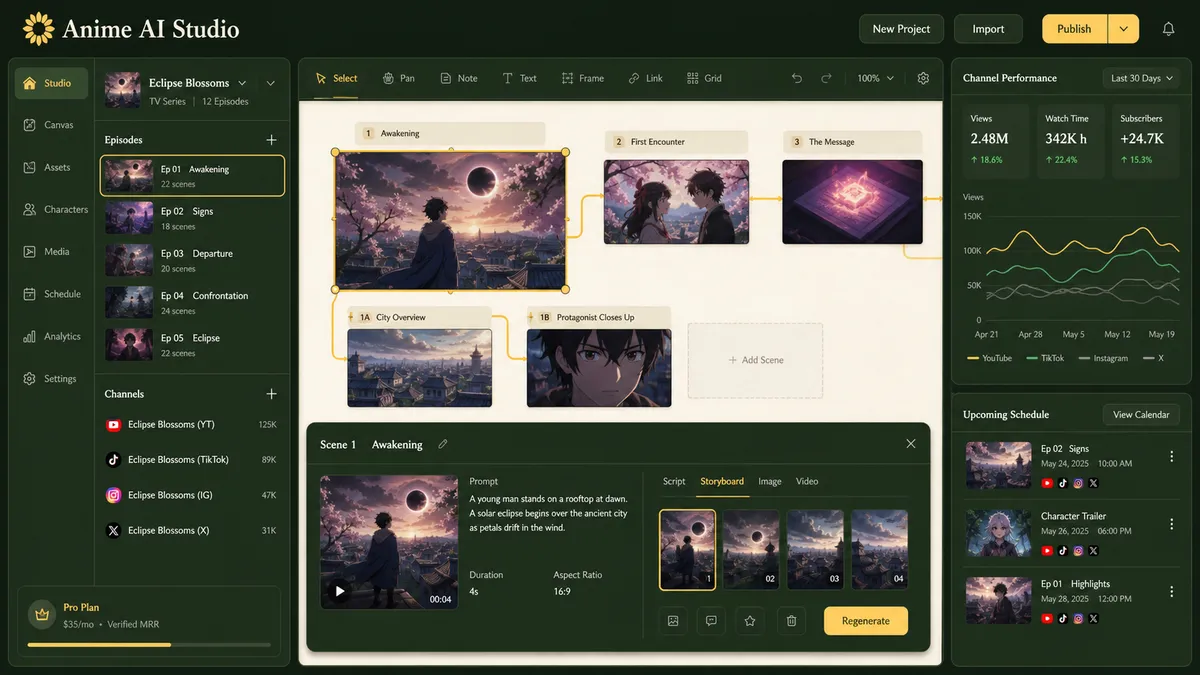Select the Note tool
This screenshot has width=1200, height=675.
click(459, 78)
